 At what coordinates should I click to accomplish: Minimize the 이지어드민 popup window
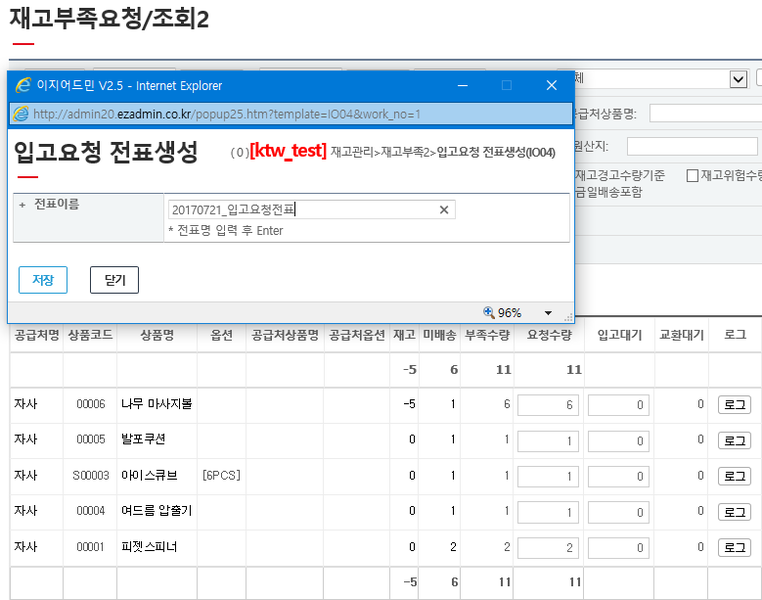[x=460, y=85]
